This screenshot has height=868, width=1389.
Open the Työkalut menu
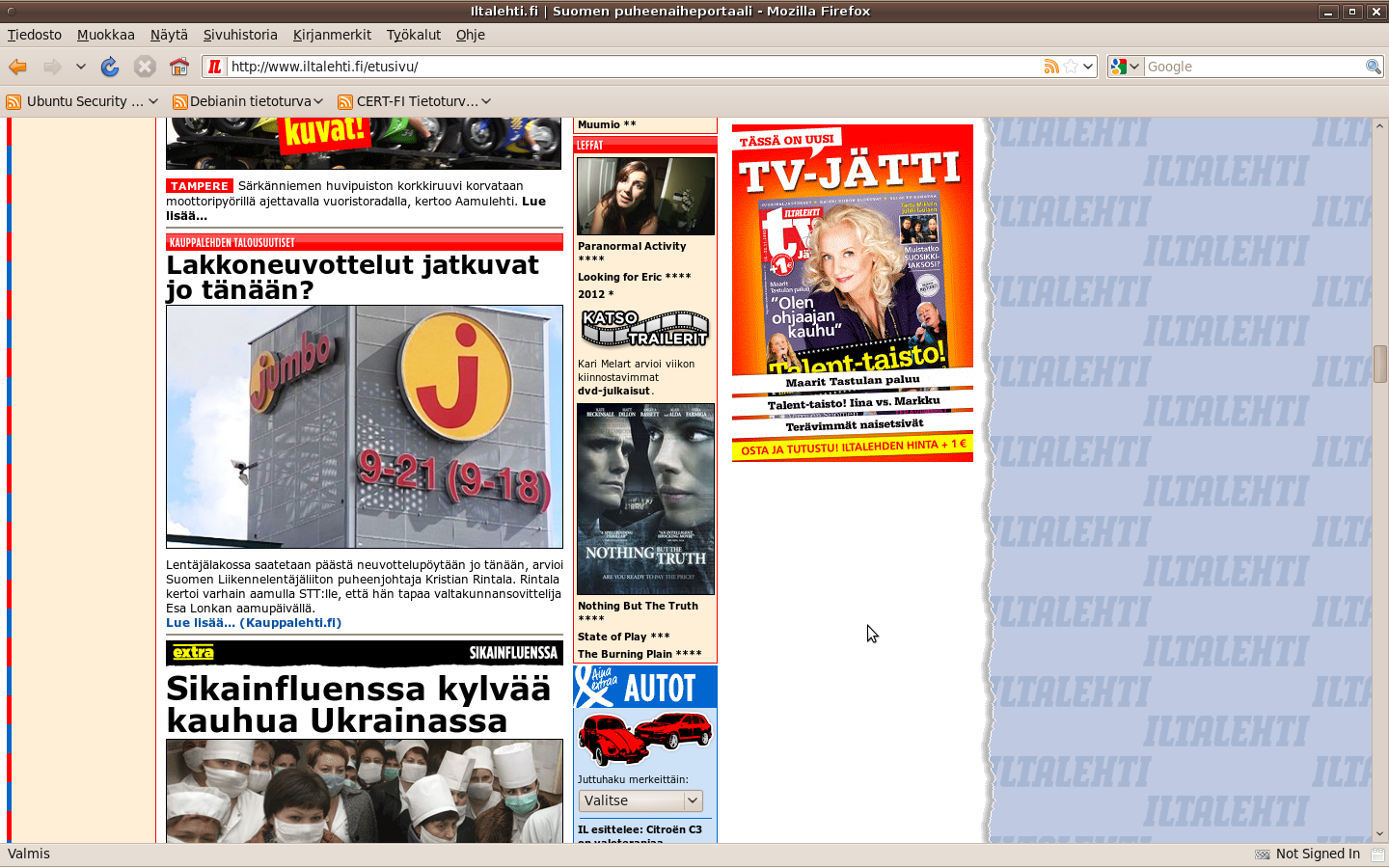click(414, 35)
